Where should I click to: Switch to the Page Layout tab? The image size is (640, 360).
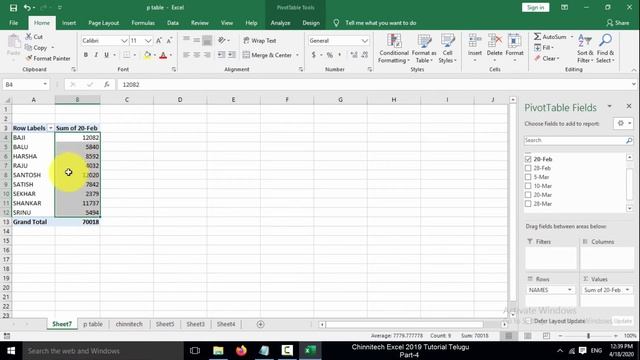click(104, 23)
